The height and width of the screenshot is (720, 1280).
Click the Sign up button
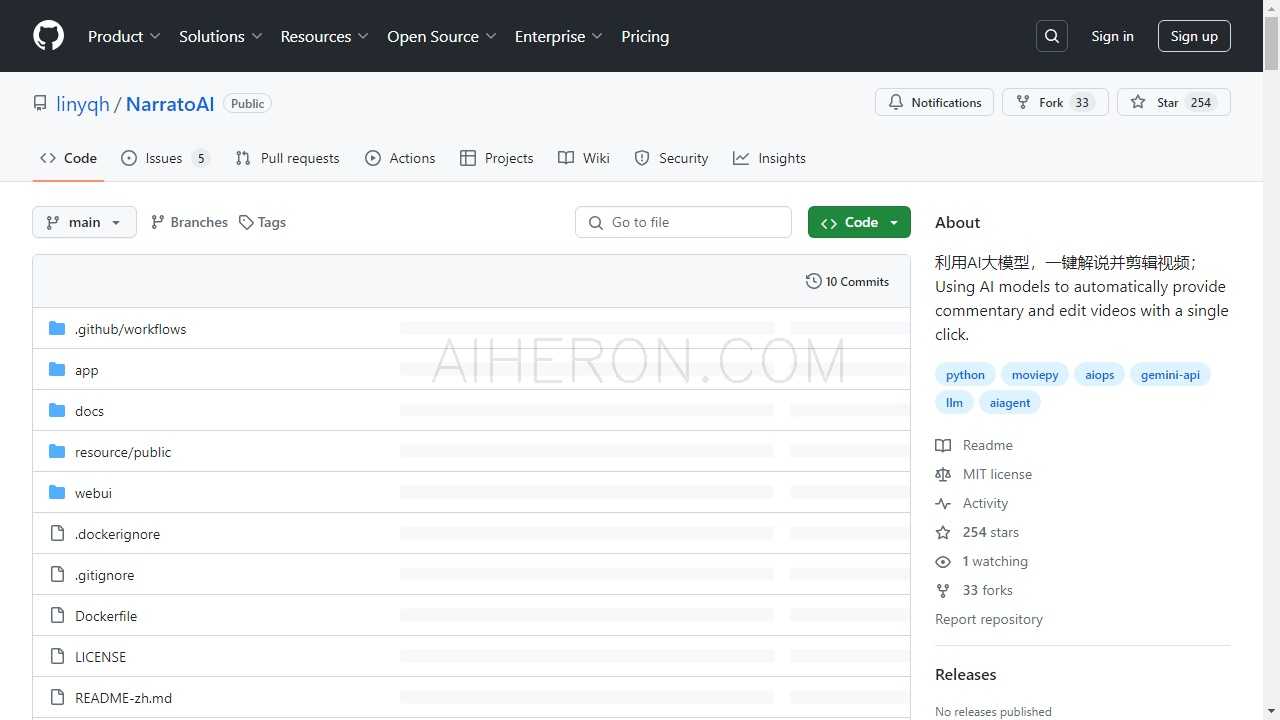click(1194, 36)
